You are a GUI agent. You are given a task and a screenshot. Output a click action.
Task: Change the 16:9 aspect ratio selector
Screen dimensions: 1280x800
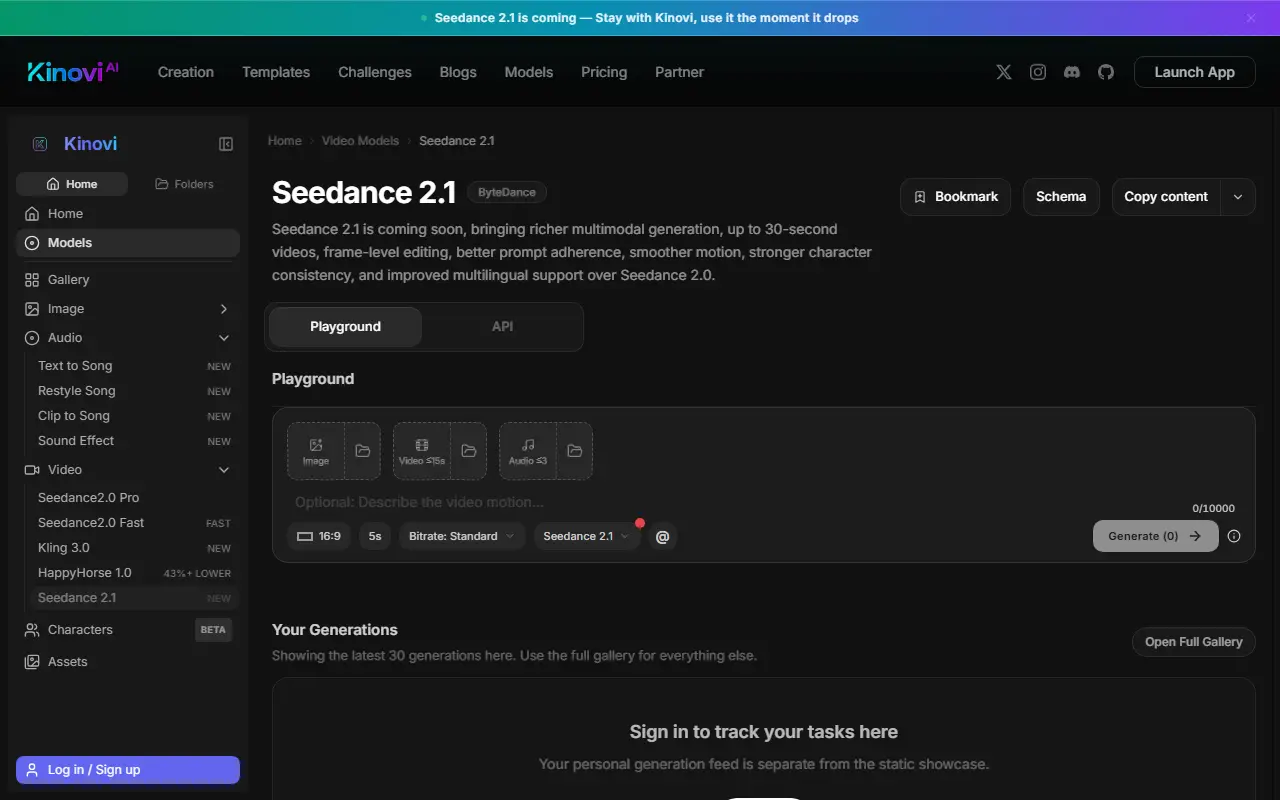pos(319,536)
